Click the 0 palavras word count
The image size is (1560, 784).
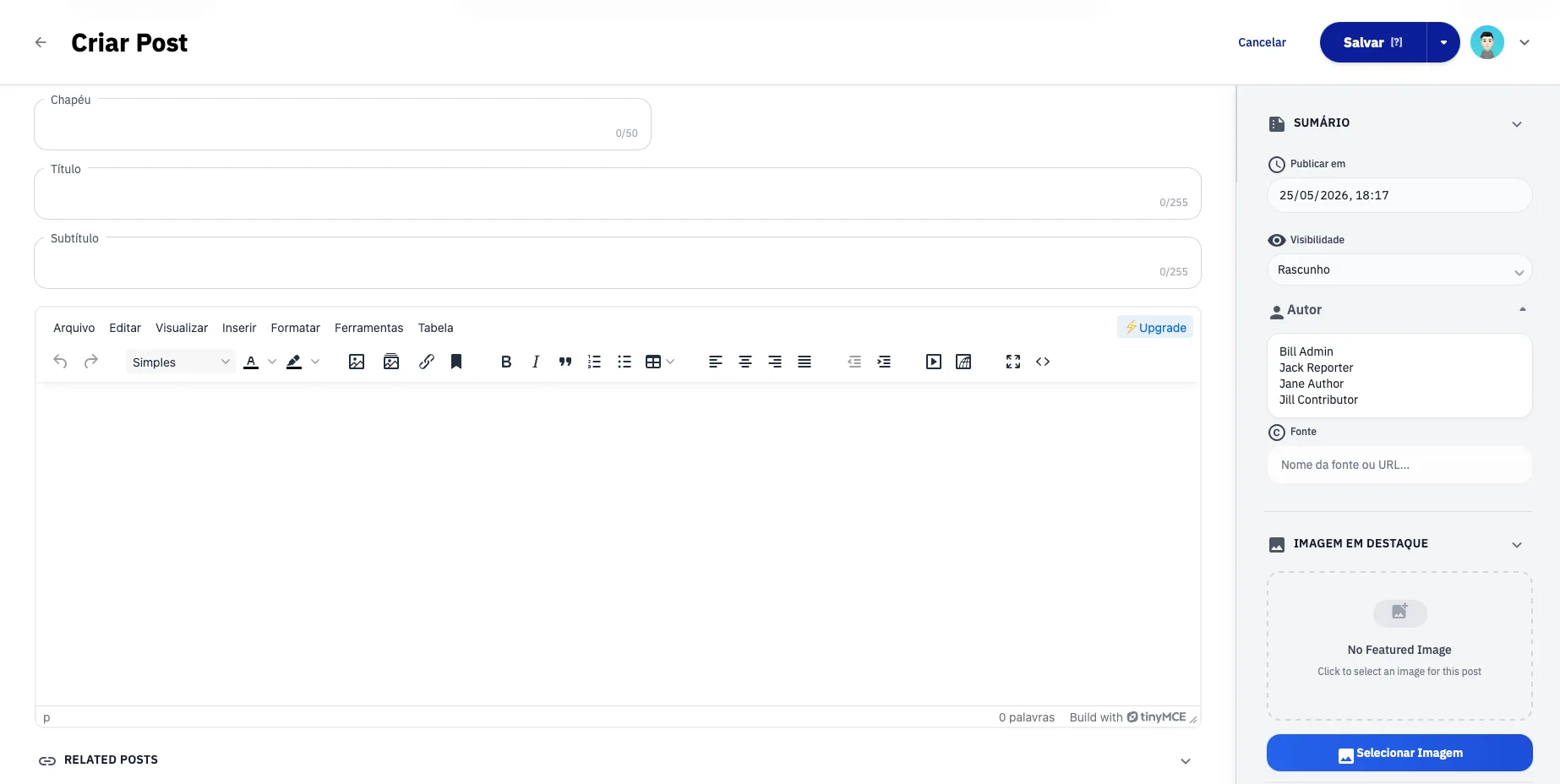[x=1027, y=717]
